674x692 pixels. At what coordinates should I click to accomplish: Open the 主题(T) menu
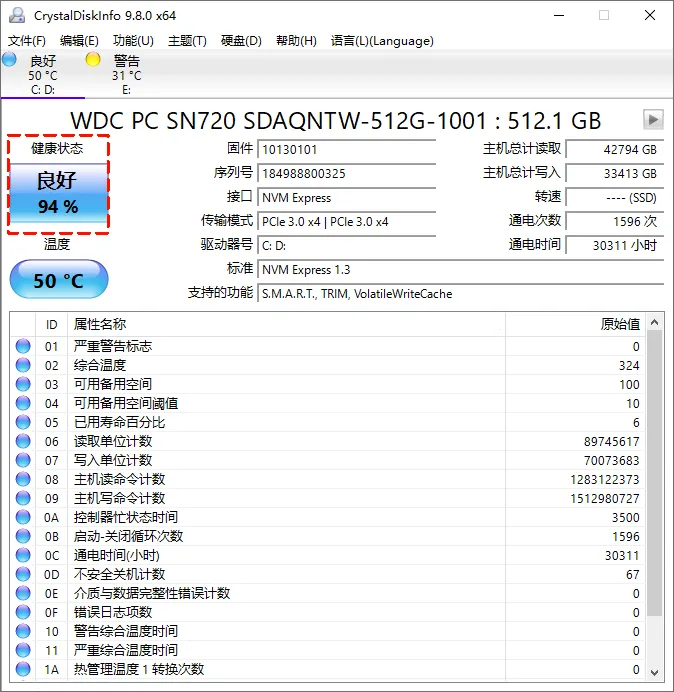[187, 41]
